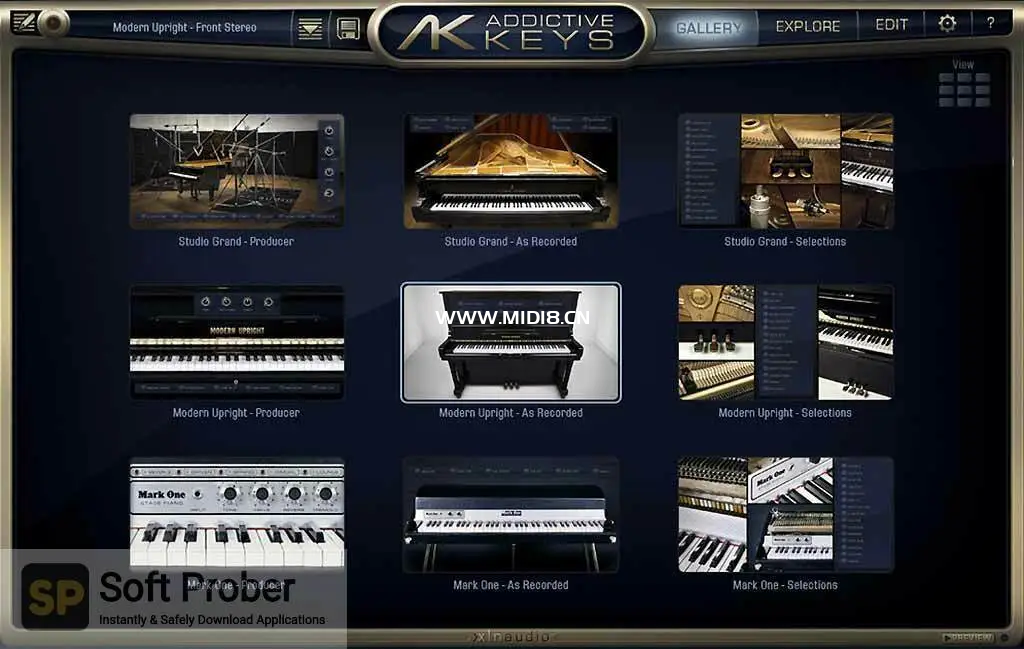Click the View label above the grid icon

(x=963, y=65)
